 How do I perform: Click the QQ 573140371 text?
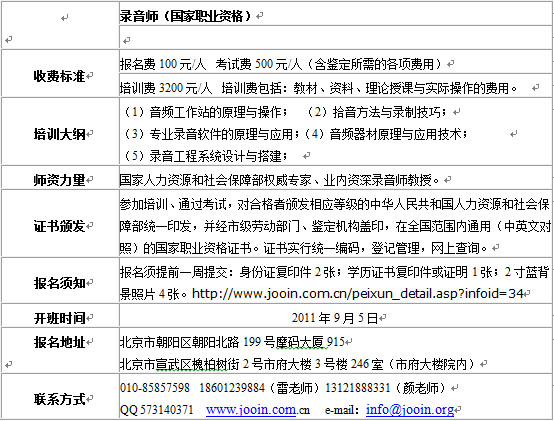tap(157, 410)
